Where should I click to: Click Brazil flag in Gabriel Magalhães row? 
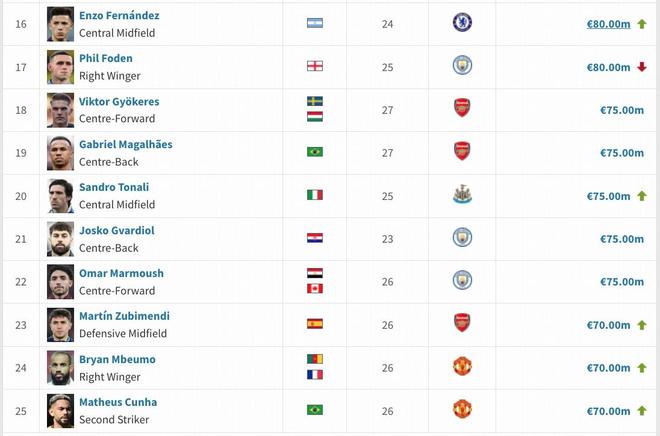pyautogui.click(x=315, y=152)
